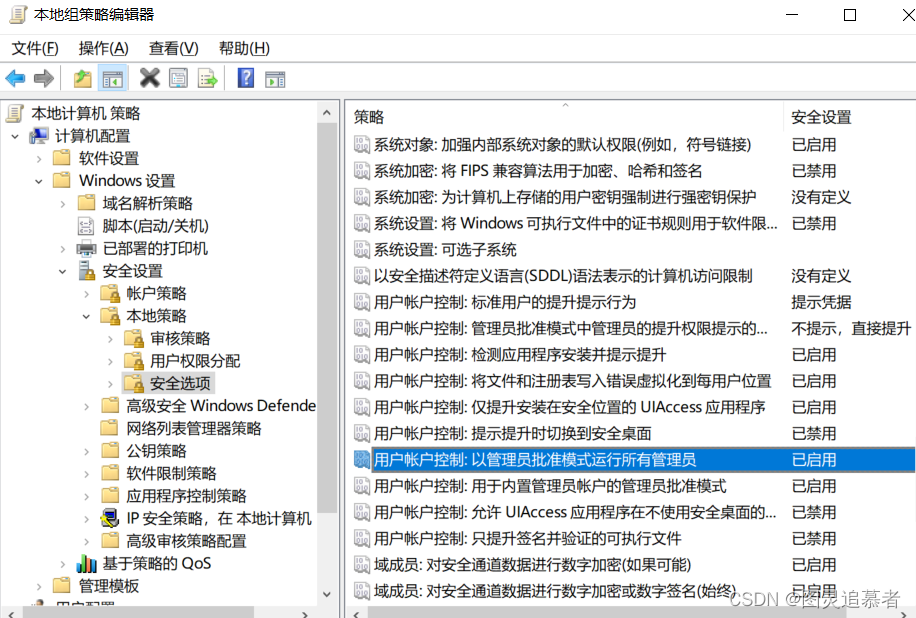Select 高级审核策略配置 in the tree
This screenshot has height=618, width=916.
[x=186, y=541]
